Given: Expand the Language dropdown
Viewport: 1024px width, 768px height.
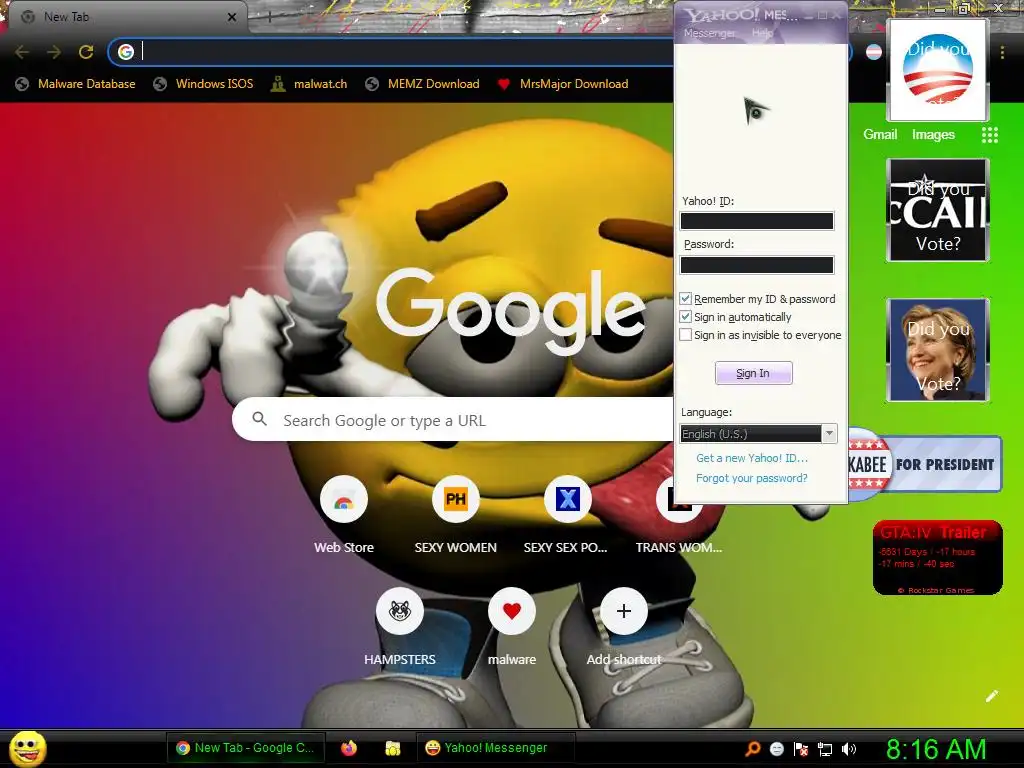Looking at the screenshot, I should (x=829, y=434).
